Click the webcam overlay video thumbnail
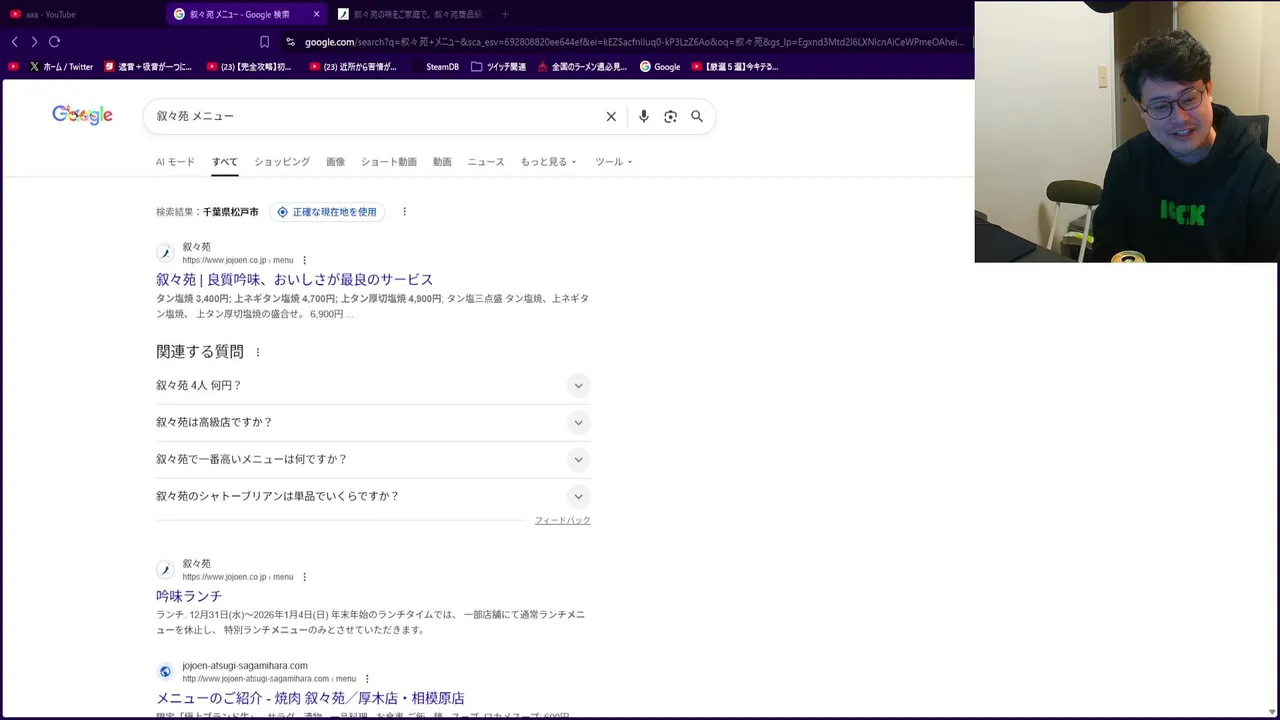The width and height of the screenshot is (1280, 720). [x=1126, y=132]
